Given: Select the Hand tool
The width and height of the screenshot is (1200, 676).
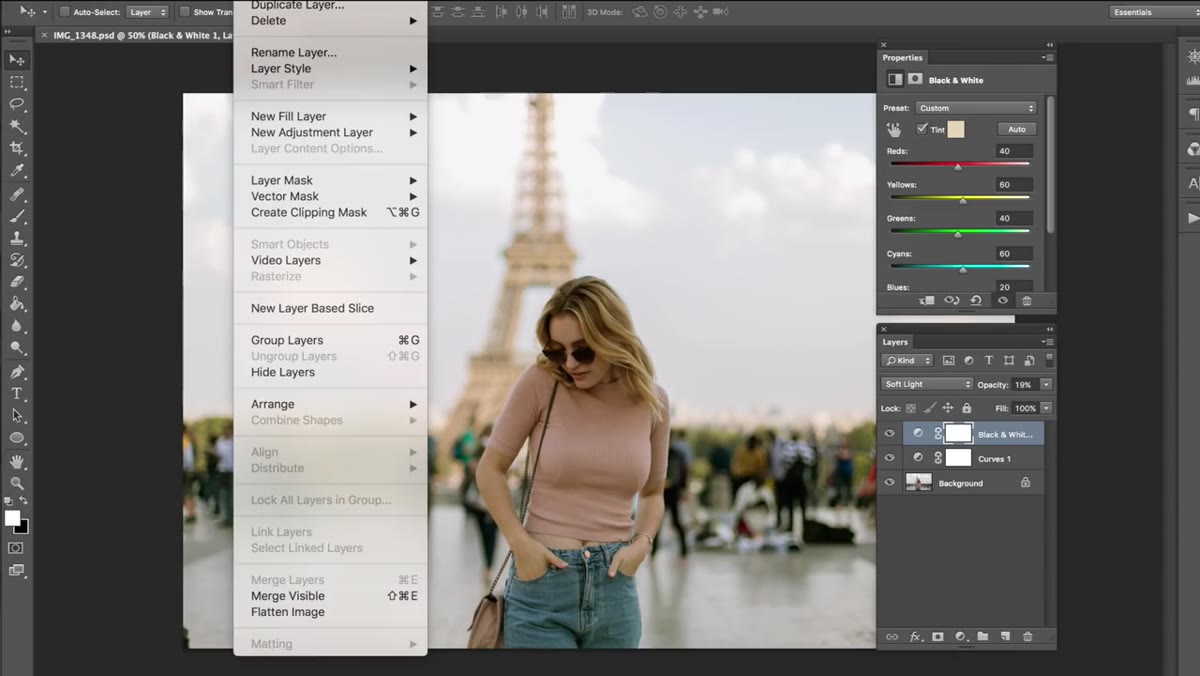Looking at the screenshot, I should (17, 460).
